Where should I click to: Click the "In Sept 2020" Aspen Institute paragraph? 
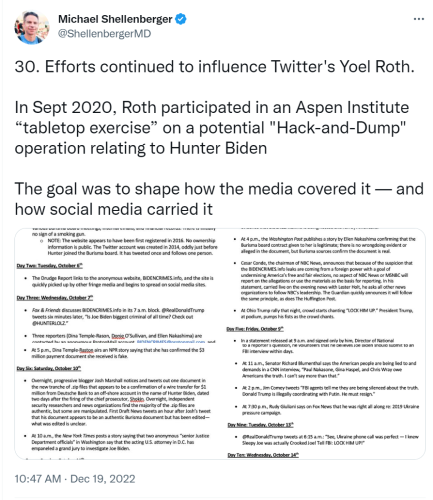pyautogui.click(x=212, y=128)
